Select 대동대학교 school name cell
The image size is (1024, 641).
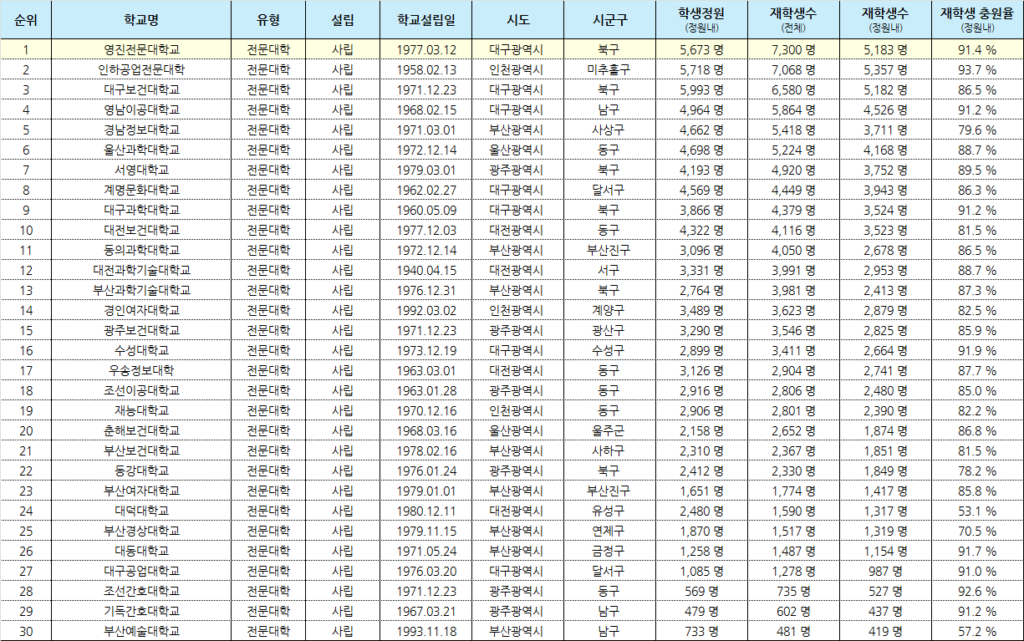point(142,552)
